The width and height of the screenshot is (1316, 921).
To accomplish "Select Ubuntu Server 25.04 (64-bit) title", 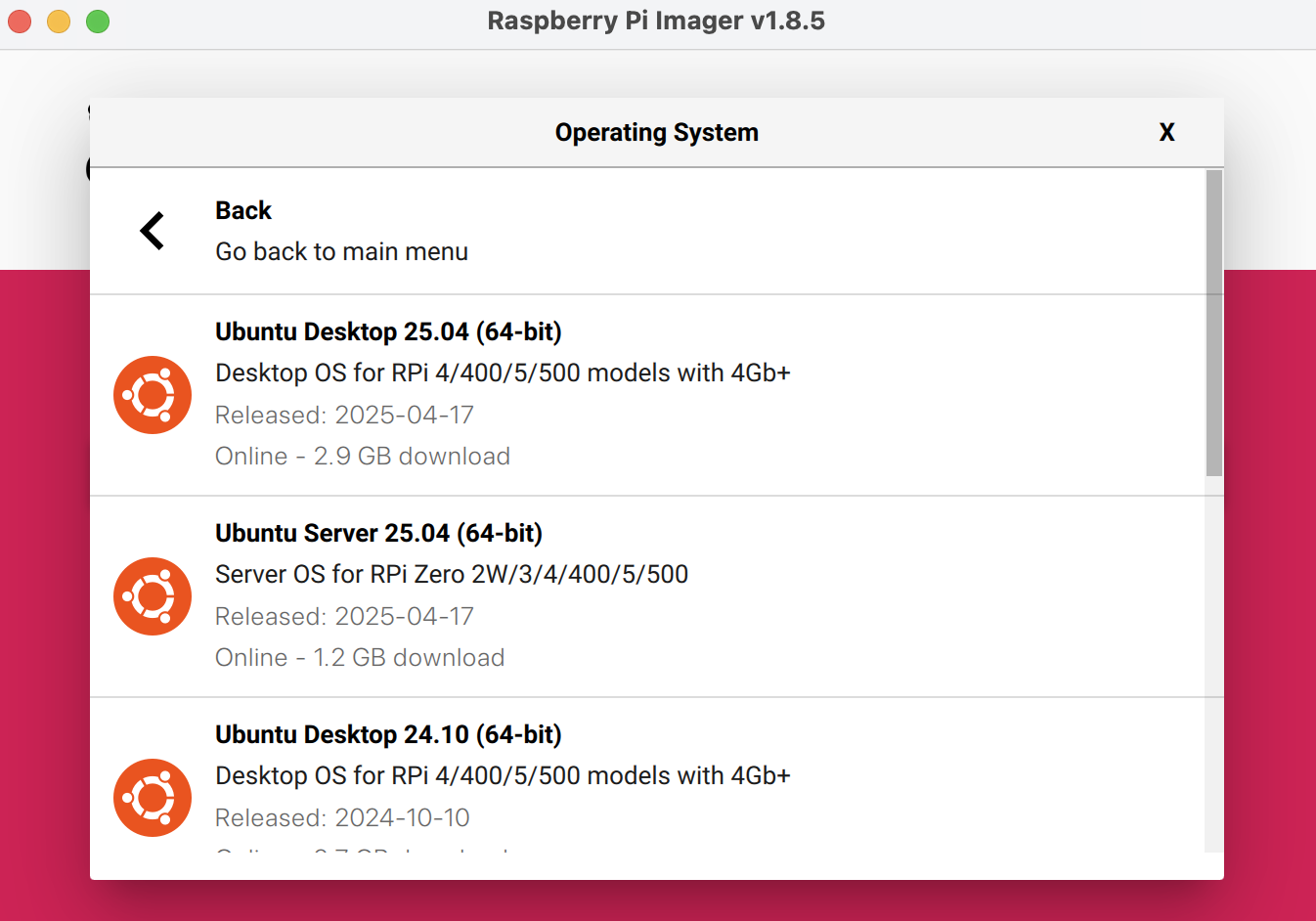I will point(378,534).
